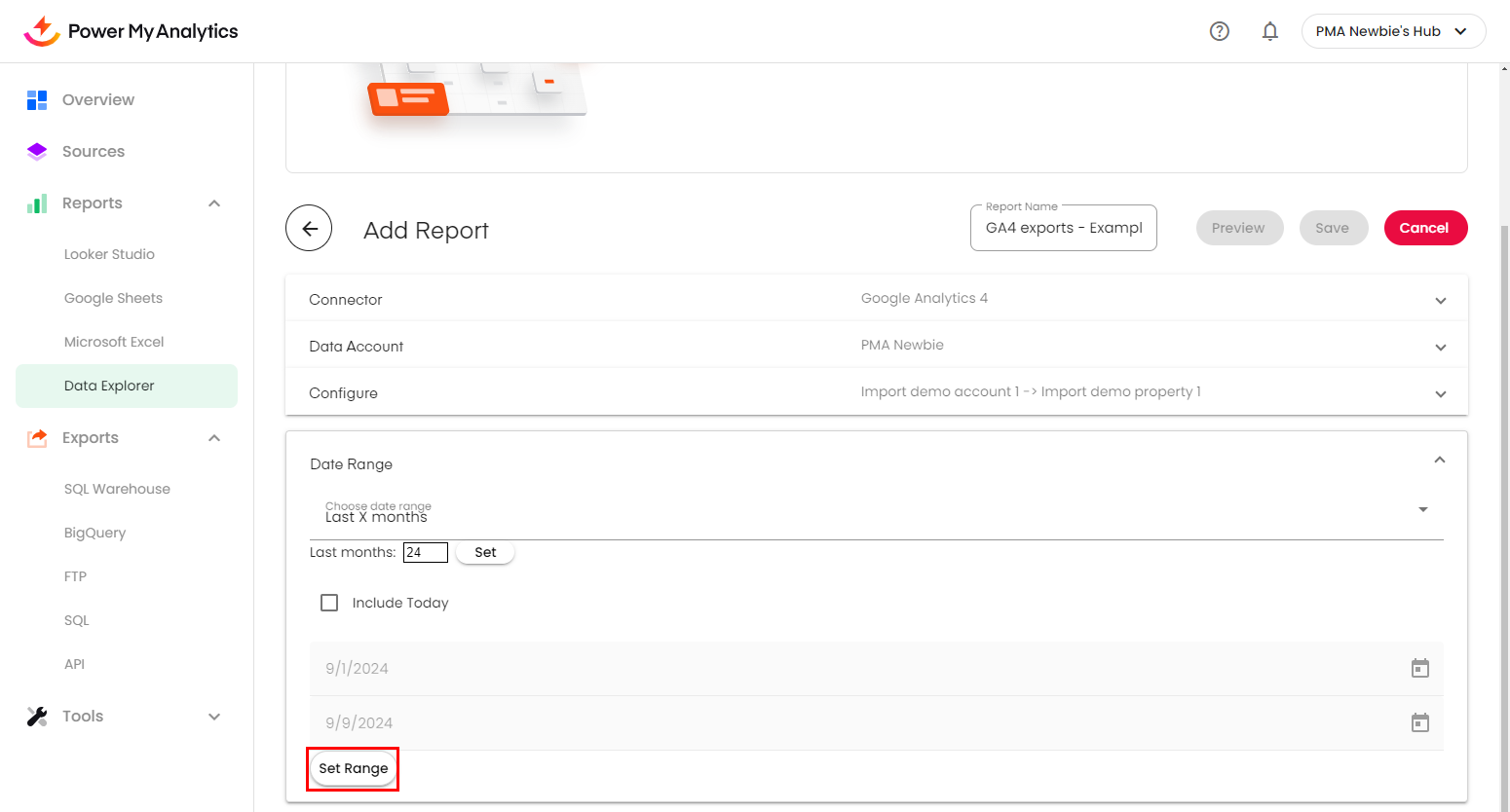This screenshot has height=812, width=1510.
Task: Select Data Explorer in sidebar
Action: click(x=109, y=386)
